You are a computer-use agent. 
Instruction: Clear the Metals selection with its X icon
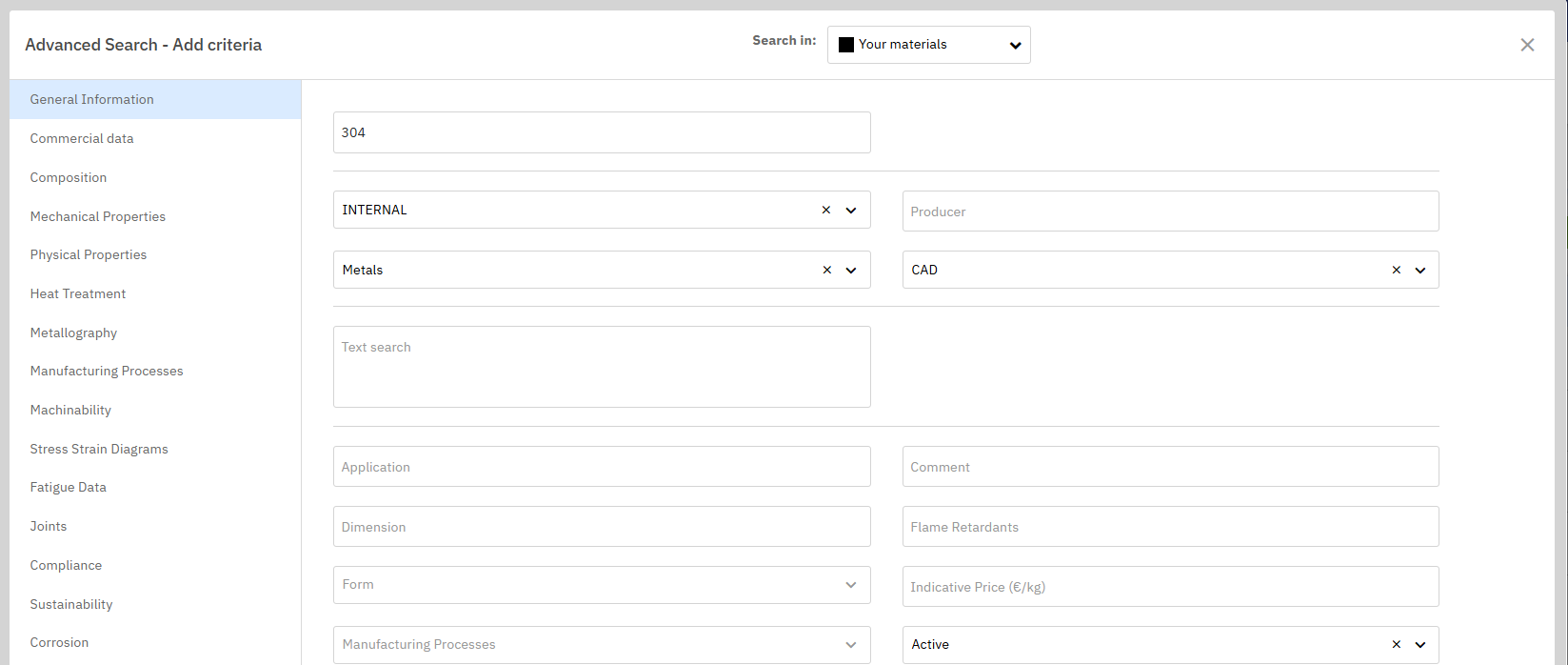pyautogui.click(x=825, y=271)
